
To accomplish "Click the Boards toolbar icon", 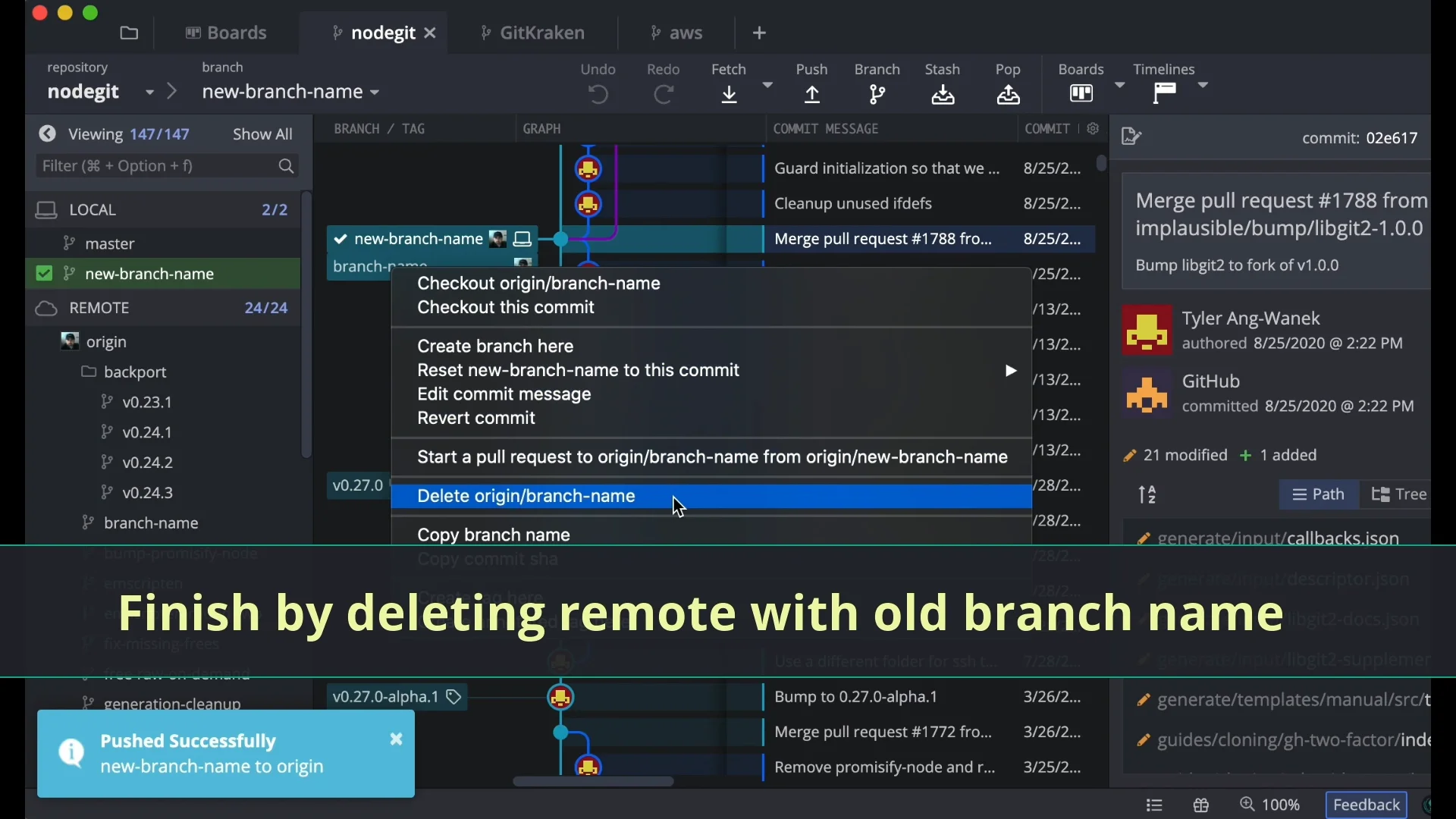I will click(x=1081, y=93).
